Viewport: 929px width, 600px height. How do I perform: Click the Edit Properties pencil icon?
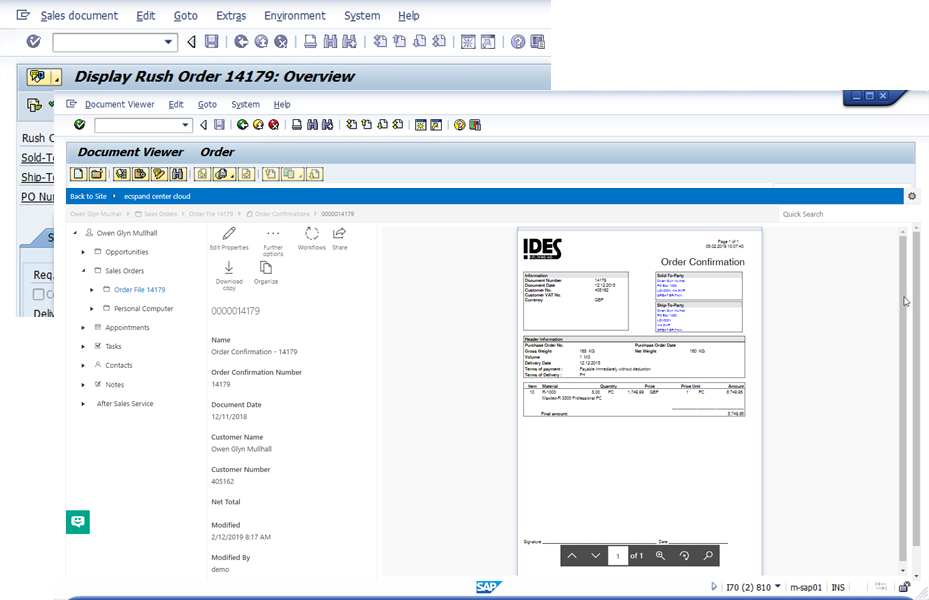tap(229, 234)
